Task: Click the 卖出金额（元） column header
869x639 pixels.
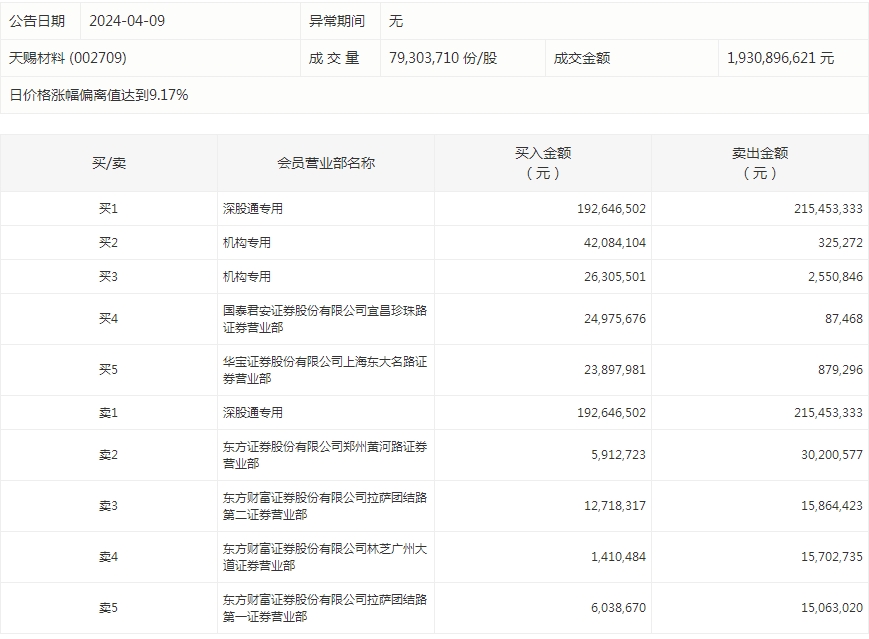Action: 760,163
